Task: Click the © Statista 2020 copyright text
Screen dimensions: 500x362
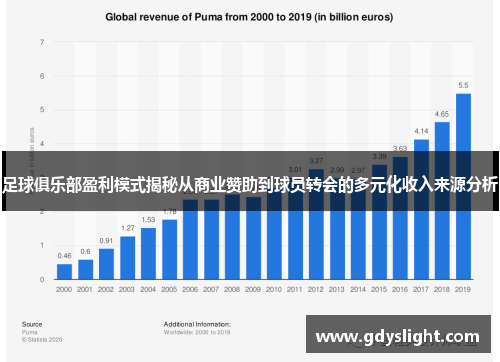Action: tap(42, 340)
